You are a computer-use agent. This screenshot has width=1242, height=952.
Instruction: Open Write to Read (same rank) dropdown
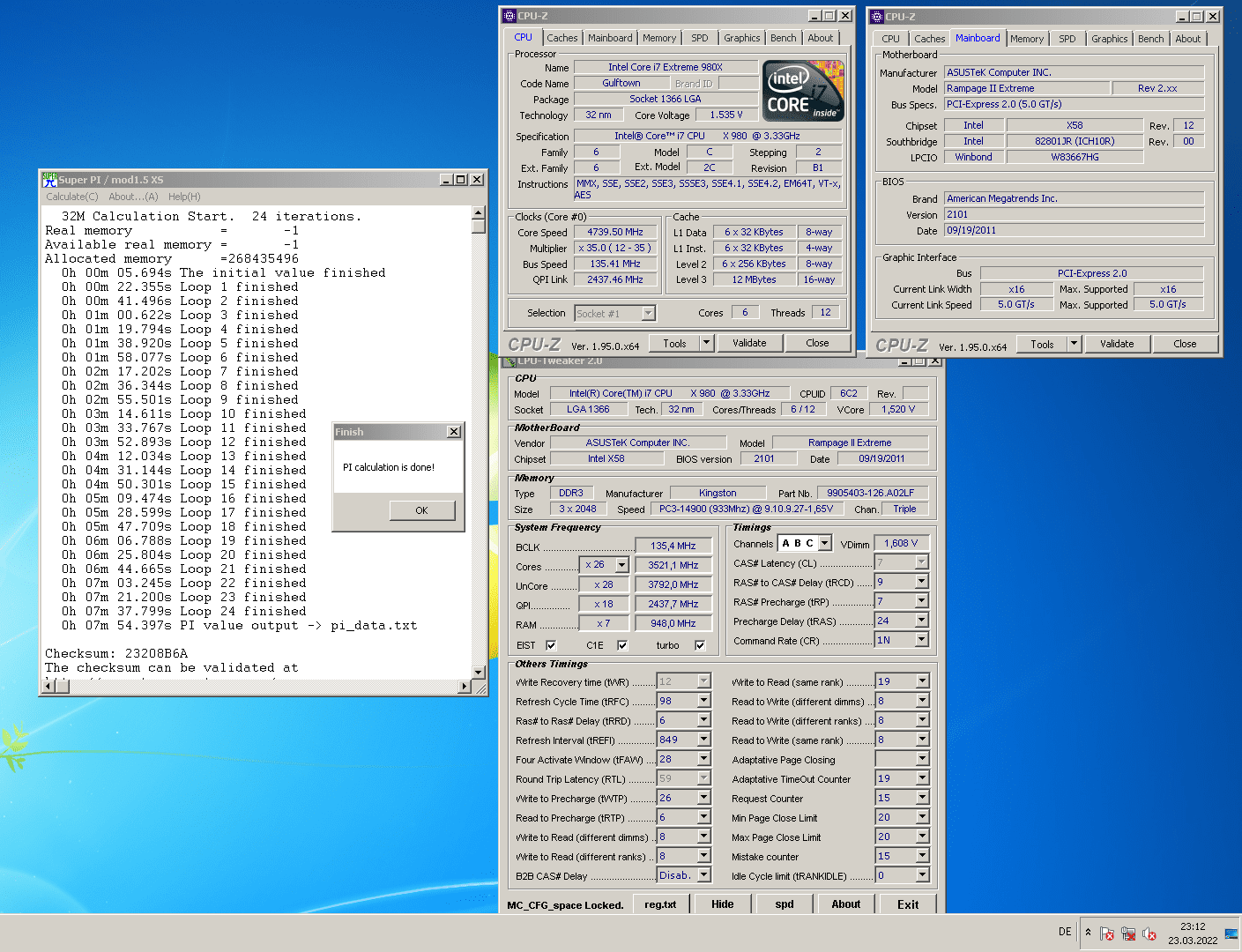922,681
